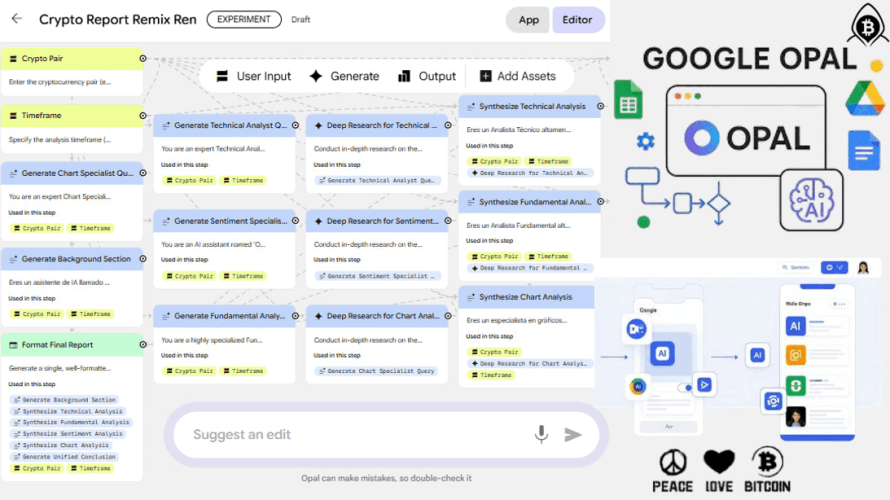
Task: Open the Generate Chart Specialist Query node
Action: pyautogui.click(x=72, y=173)
